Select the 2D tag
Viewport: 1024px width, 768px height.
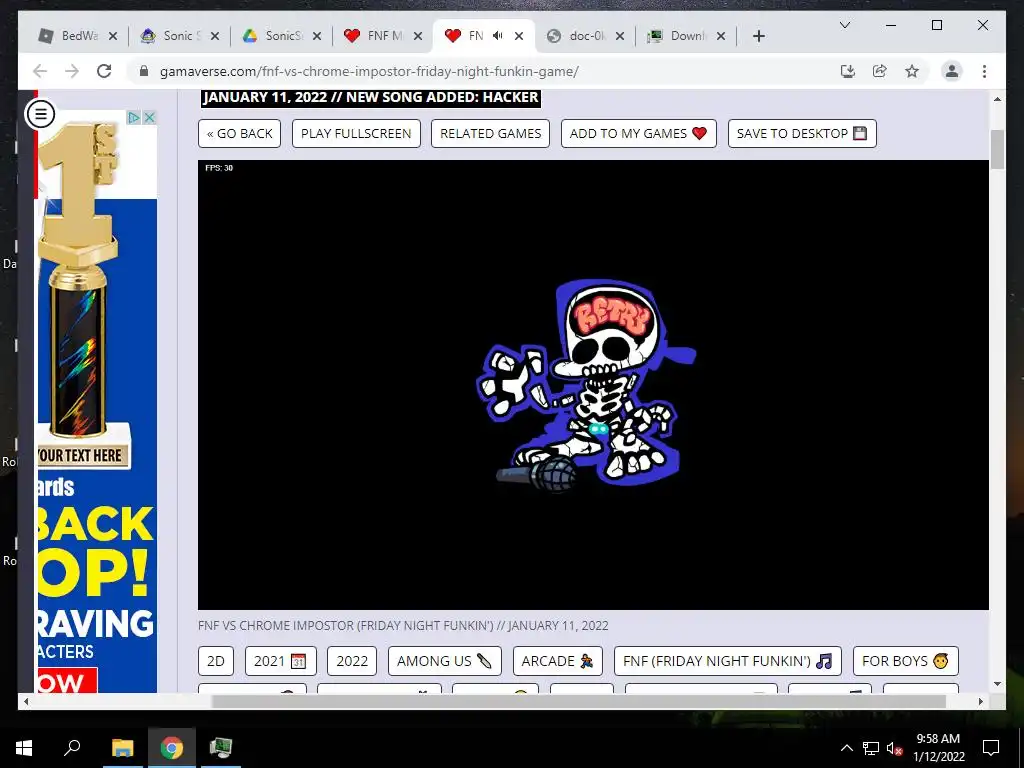coord(216,661)
